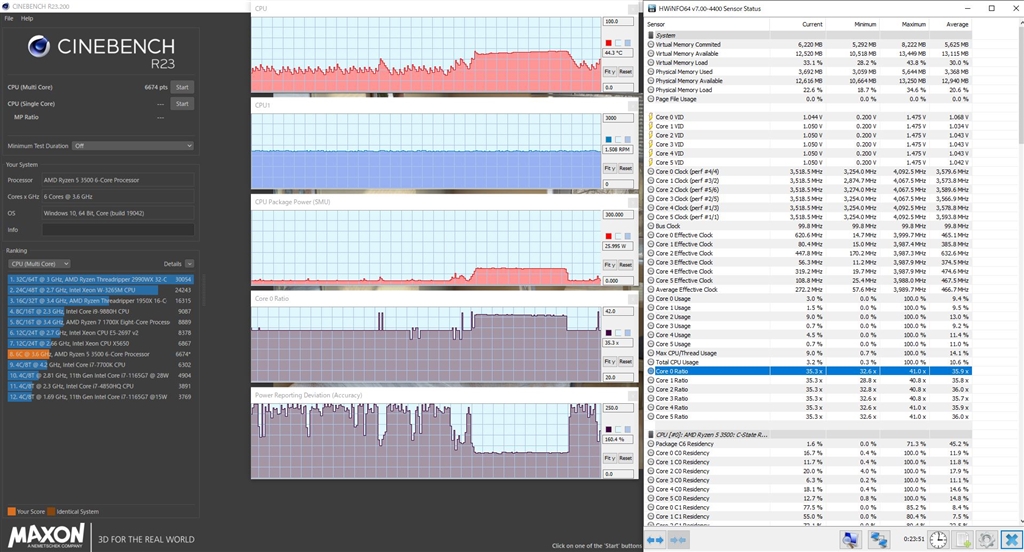Click Fit y on the CPU Package Power graph

tap(609, 265)
